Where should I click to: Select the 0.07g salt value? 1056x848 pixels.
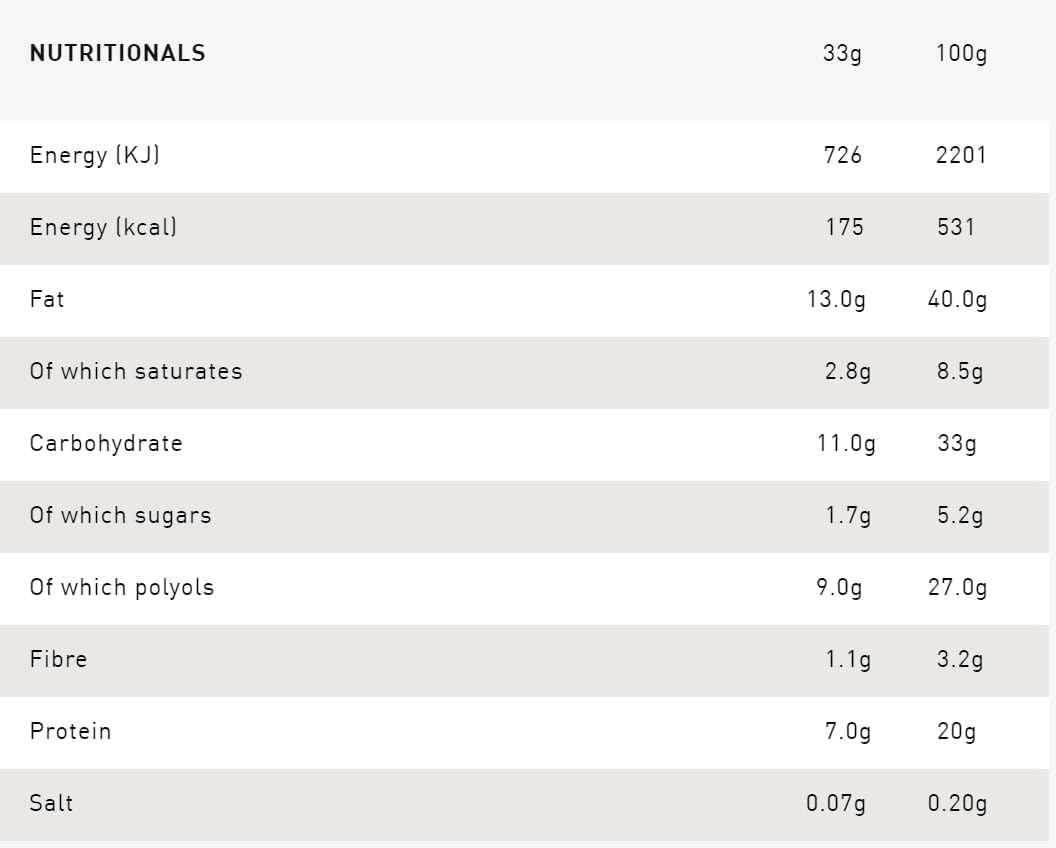[x=836, y=803]
